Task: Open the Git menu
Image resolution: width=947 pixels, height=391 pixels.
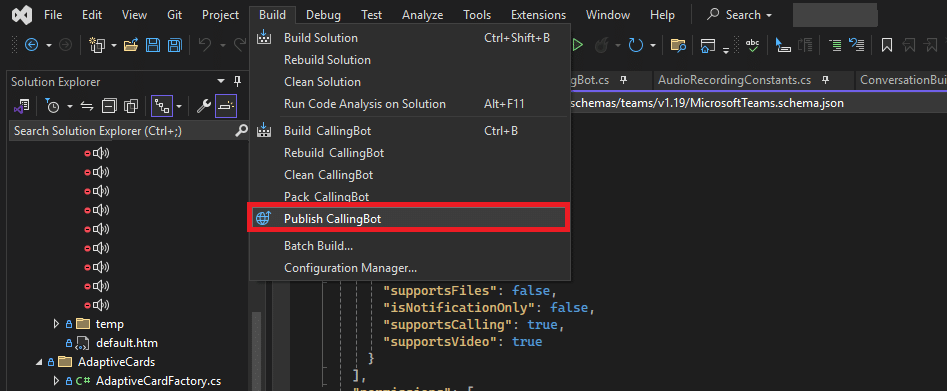Action: 175,15
